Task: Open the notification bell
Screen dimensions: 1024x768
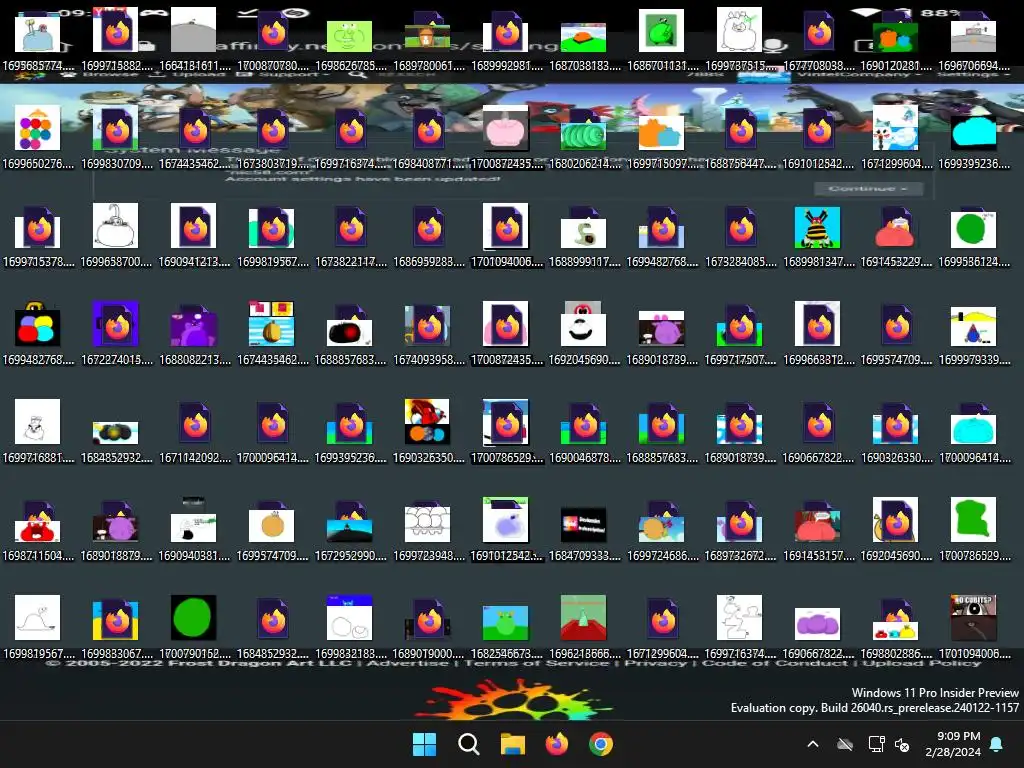Action: (997, 744)
